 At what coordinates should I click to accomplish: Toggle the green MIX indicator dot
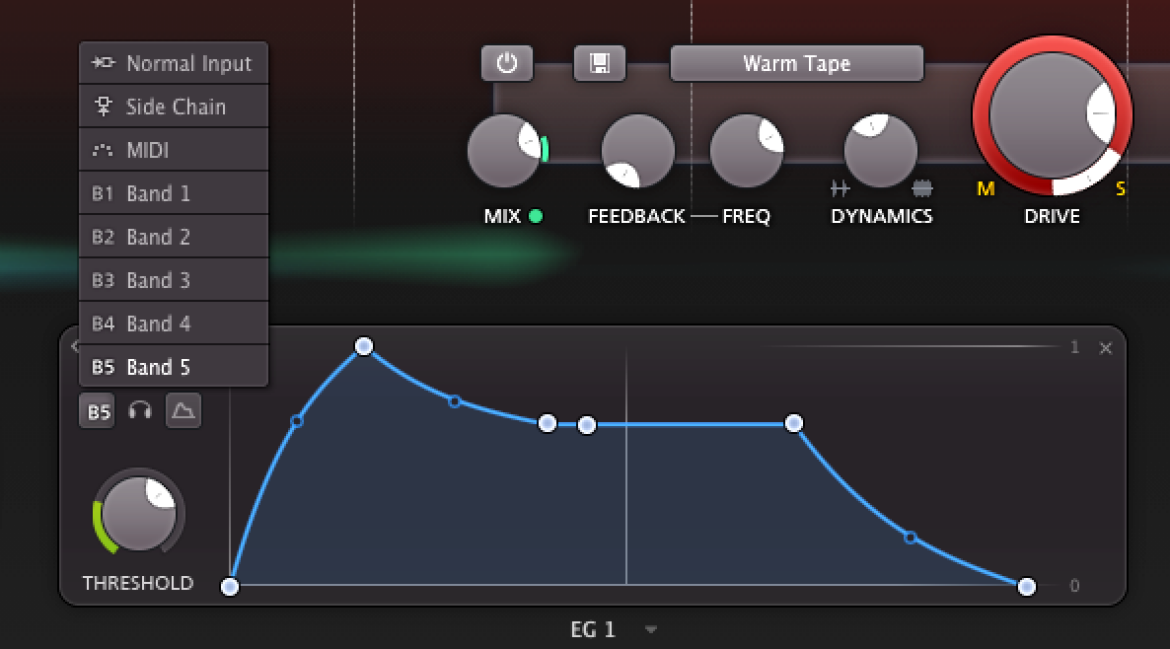535,216
